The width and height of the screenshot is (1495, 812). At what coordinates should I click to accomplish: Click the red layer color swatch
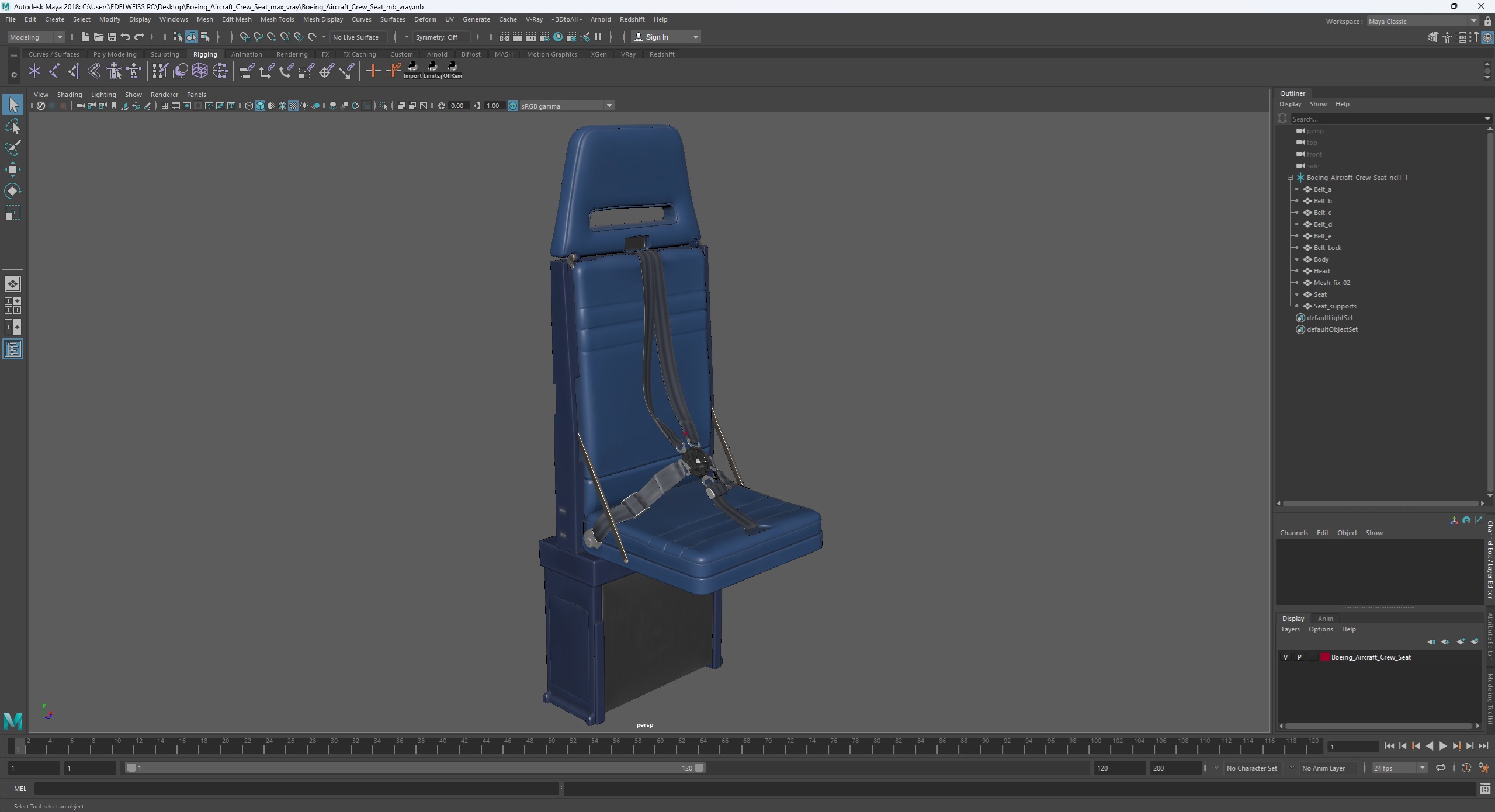coord(1325,657)
